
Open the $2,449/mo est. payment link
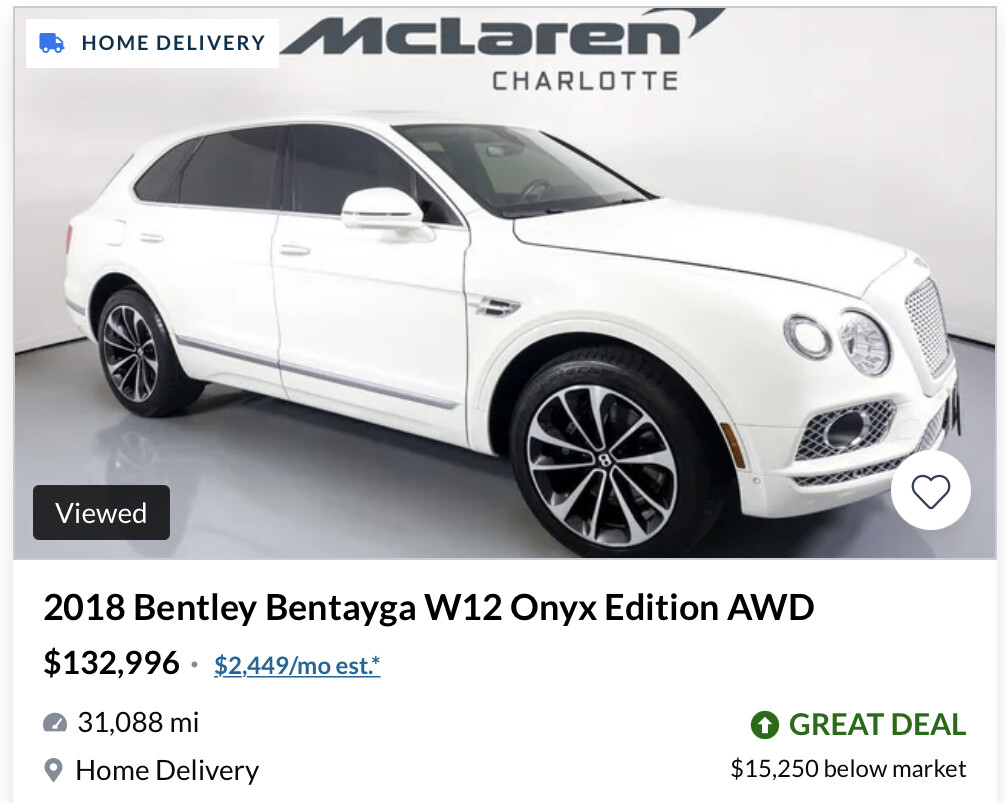297,665
